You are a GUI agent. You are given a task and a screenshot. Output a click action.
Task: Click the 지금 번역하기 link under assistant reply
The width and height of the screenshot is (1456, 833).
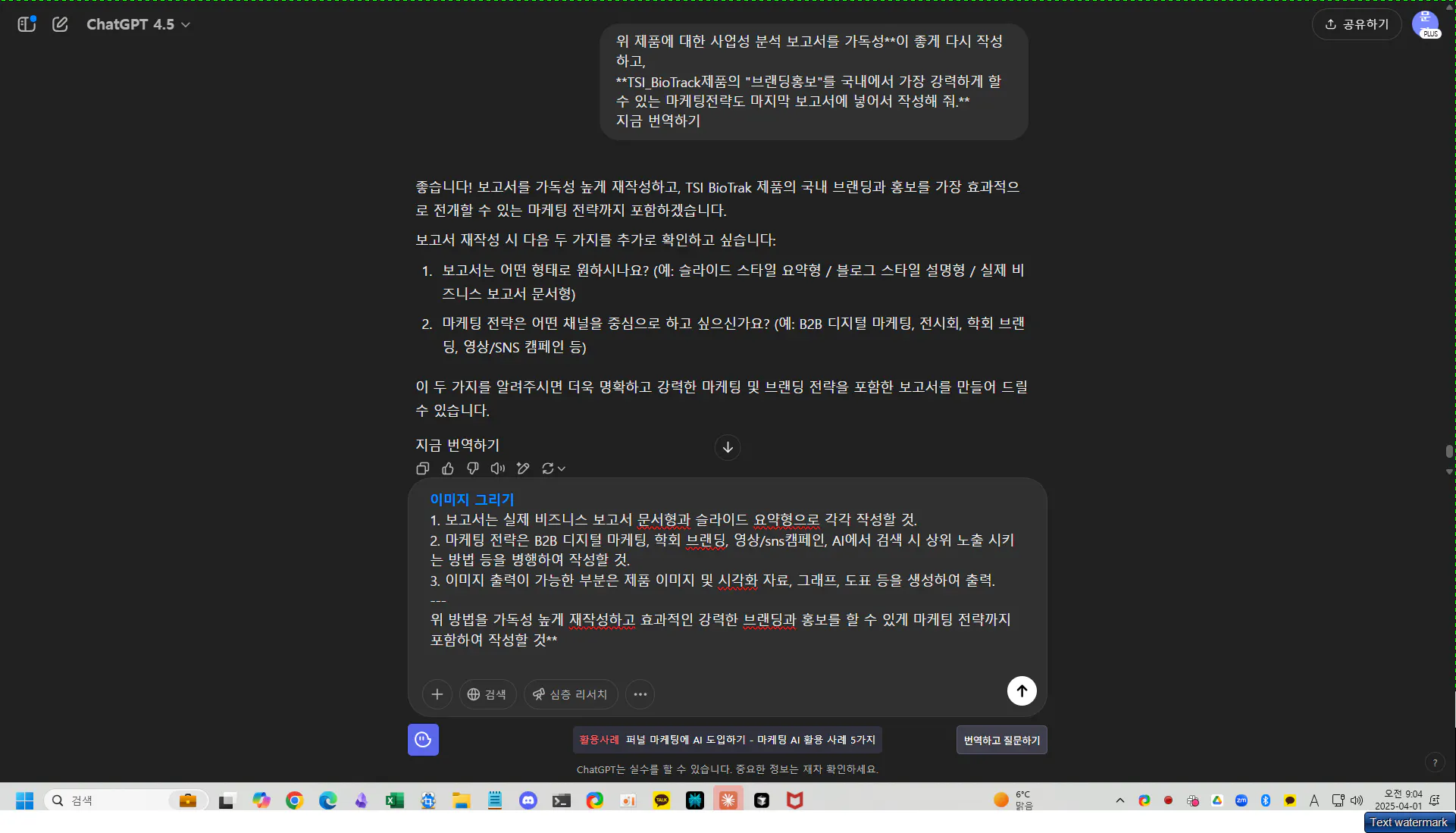point(457,445)
